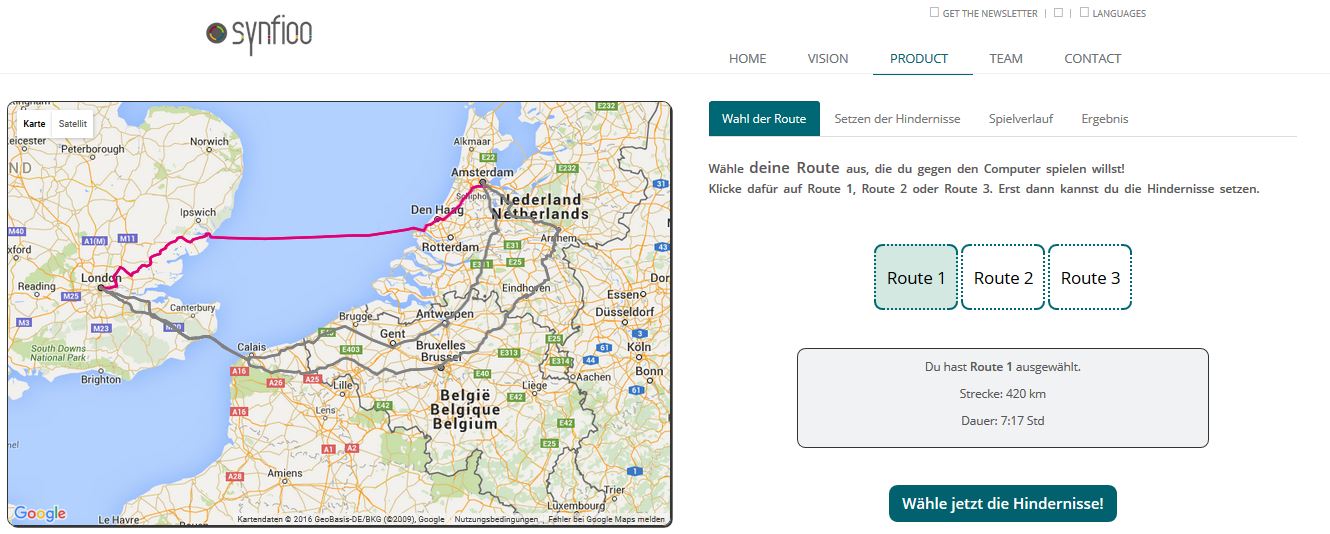The height and width of the screenshot is (534, 1330).
Task: Switch the map to Karte view
Action: click(34, 124)
